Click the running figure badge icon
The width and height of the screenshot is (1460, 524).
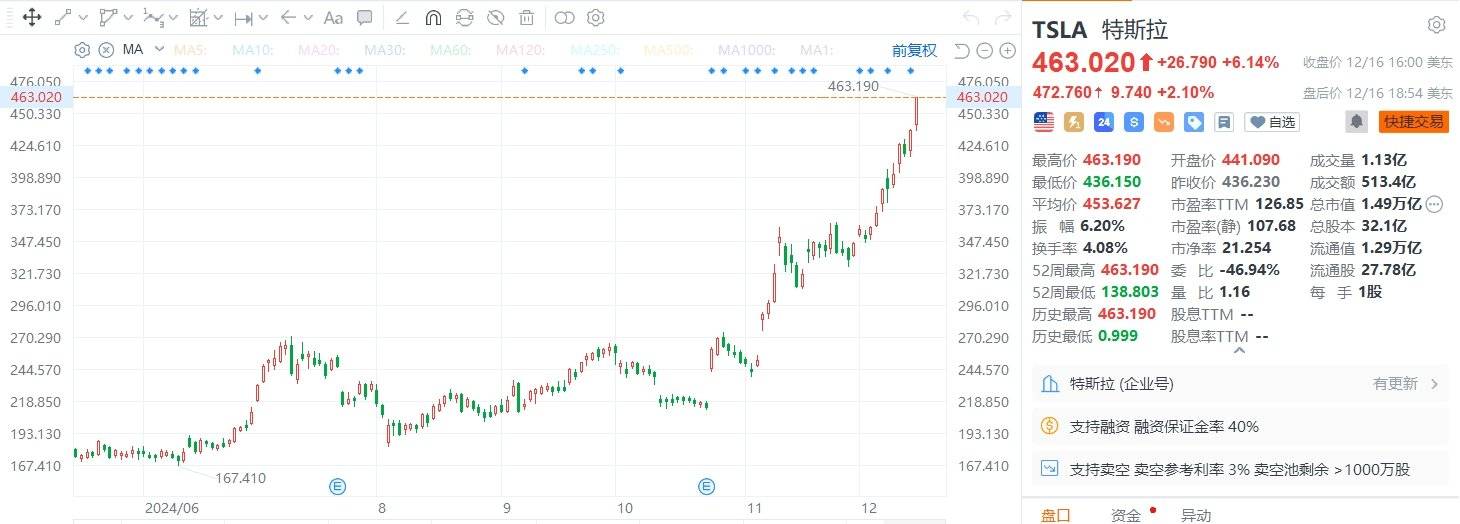pos(1075,122)
